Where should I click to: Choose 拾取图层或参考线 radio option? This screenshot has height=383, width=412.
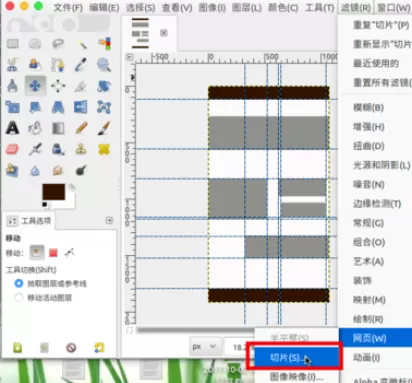point(18,283)
